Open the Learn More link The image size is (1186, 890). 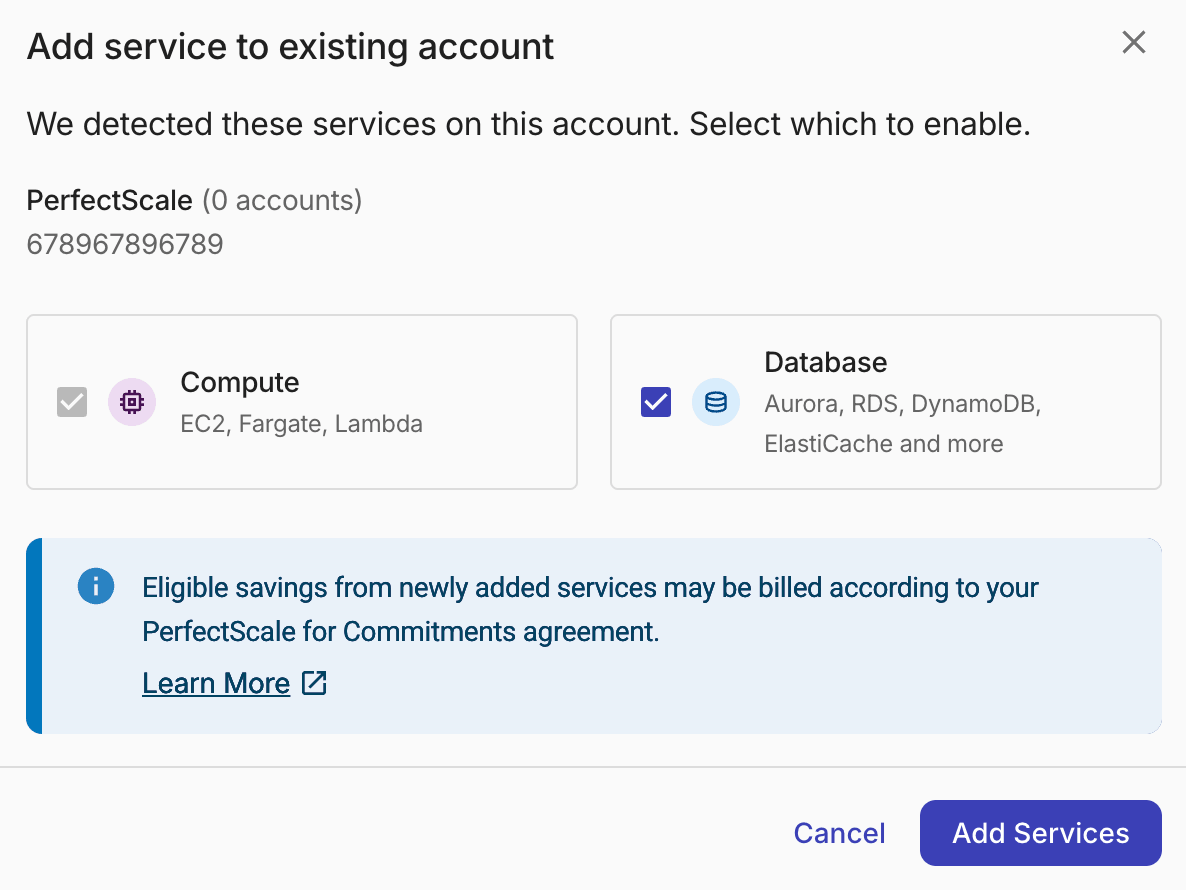(216, 683)
